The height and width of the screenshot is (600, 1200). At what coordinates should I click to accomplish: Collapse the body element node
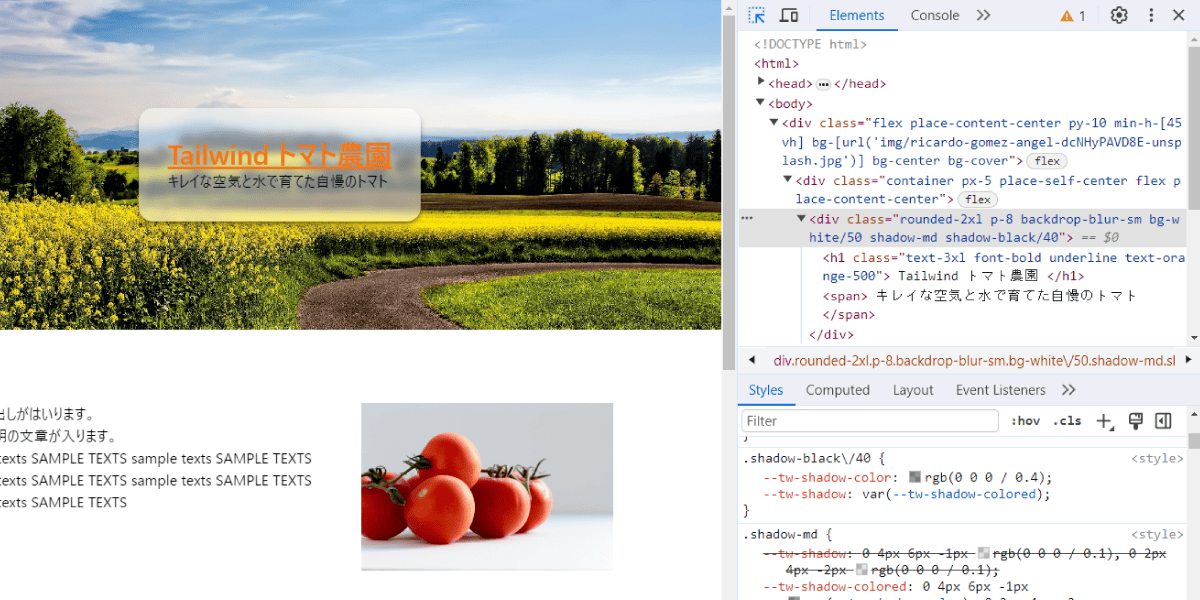[761, 102]
